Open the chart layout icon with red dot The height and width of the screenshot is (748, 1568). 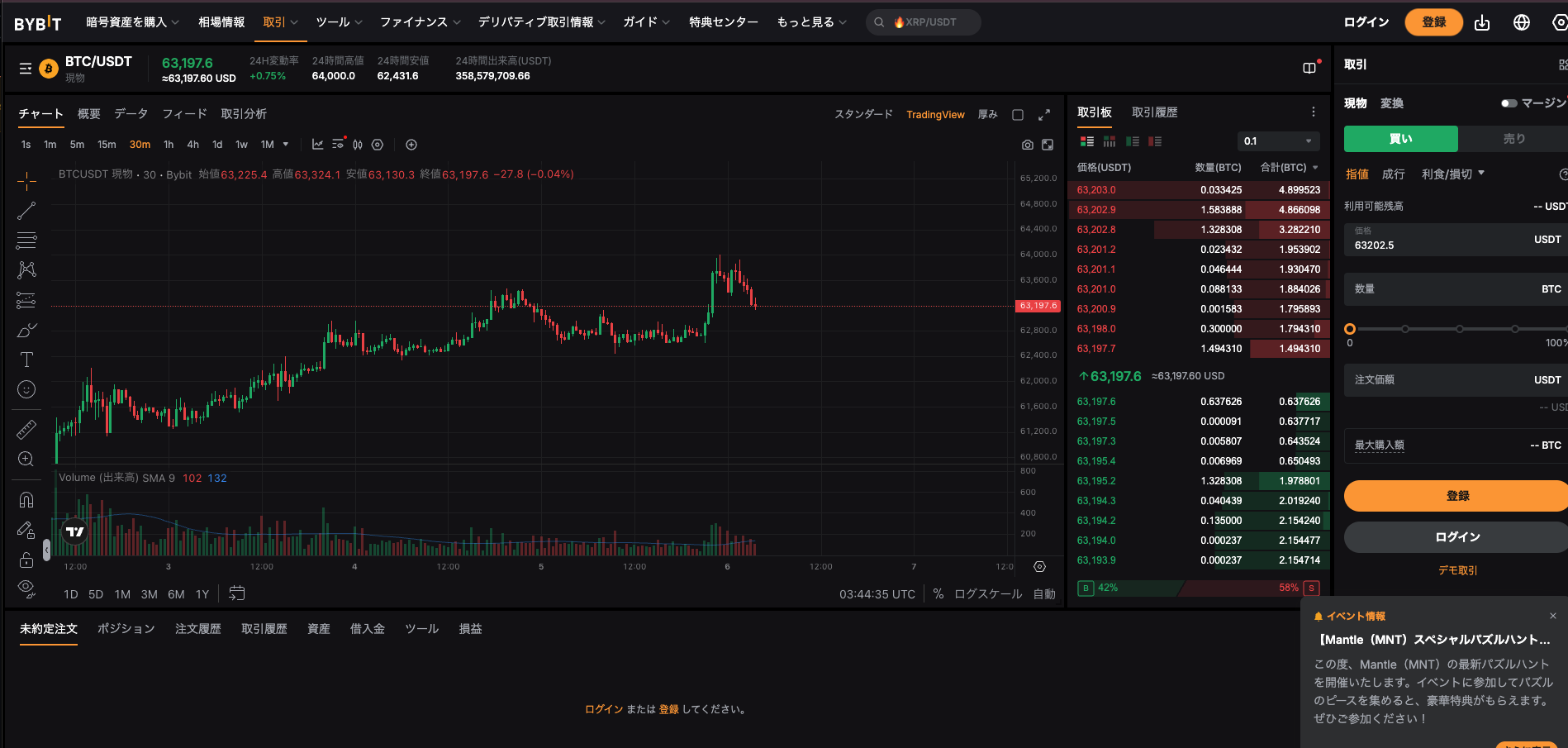[x=1311, y=67]
